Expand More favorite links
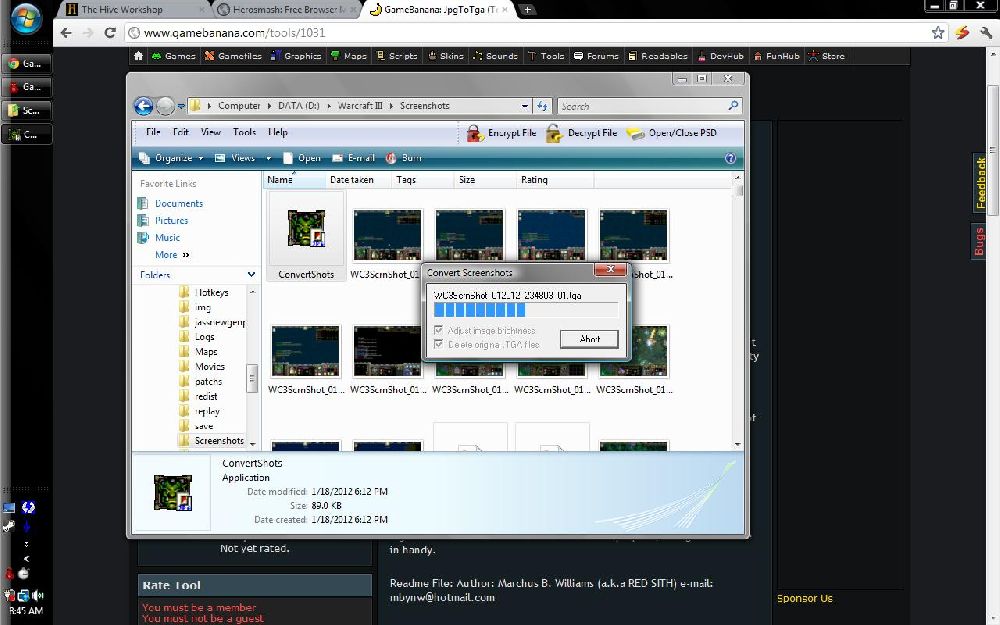This screenshot has width=1000, height=625. coord(172,254)
